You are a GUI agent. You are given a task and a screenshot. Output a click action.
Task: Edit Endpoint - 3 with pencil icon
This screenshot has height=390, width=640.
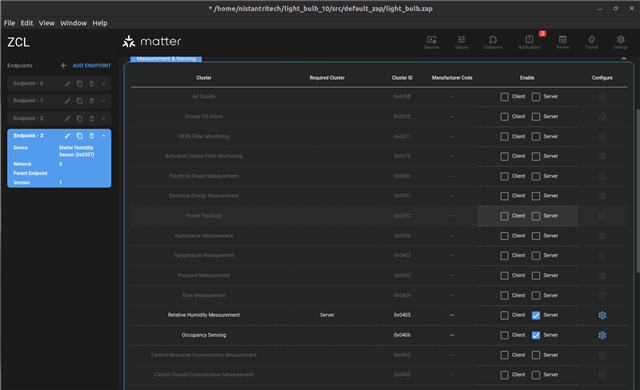(67, 135)
